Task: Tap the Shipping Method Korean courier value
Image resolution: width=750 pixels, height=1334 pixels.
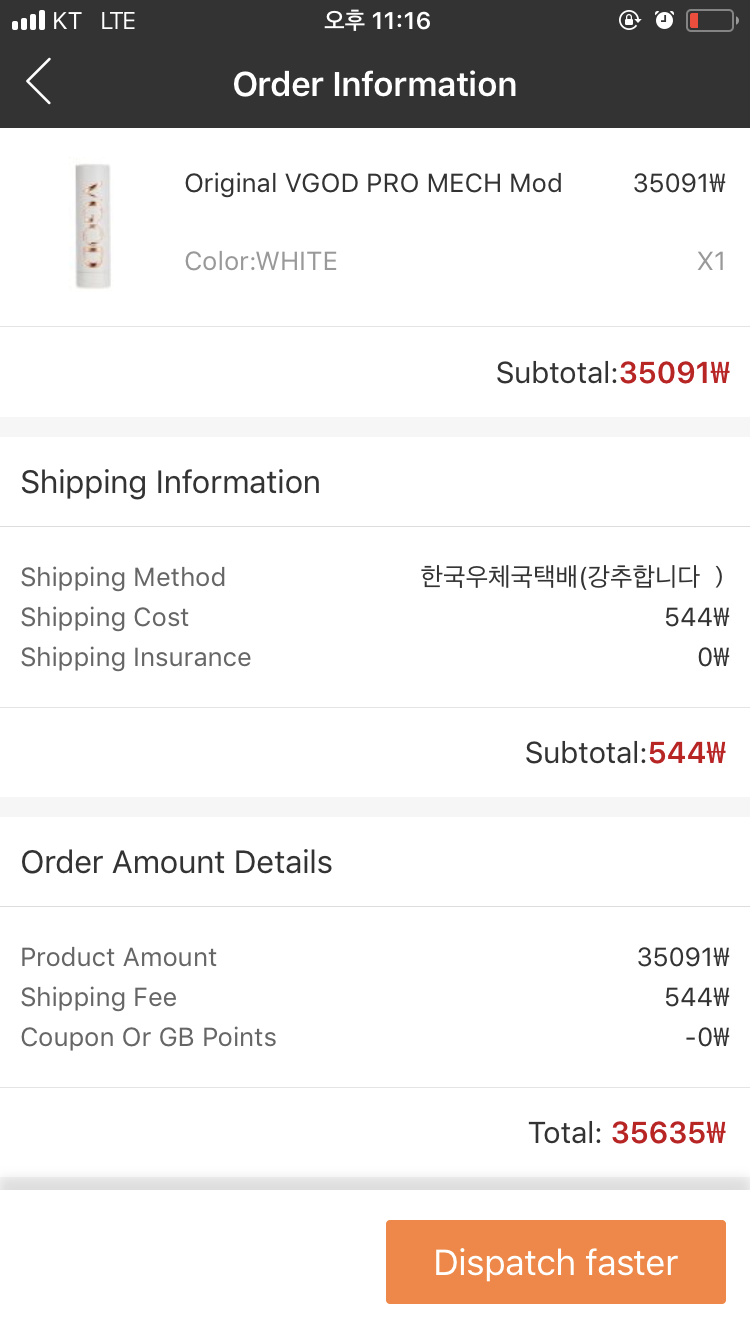Action: [x=572, y=577]
